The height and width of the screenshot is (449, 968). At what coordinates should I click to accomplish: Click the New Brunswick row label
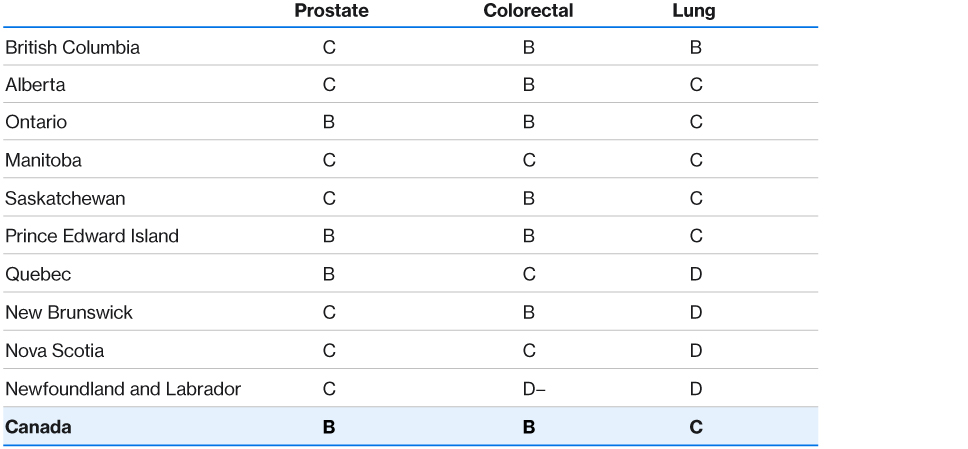[x=69, y=312]
